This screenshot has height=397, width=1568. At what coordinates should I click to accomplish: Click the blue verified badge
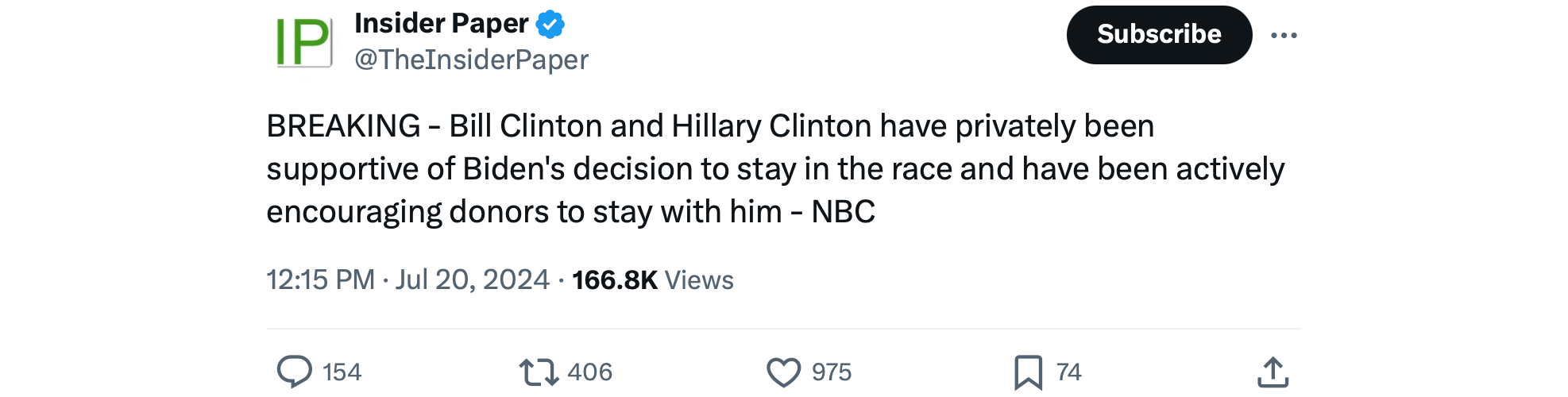(x=550, y=24)
